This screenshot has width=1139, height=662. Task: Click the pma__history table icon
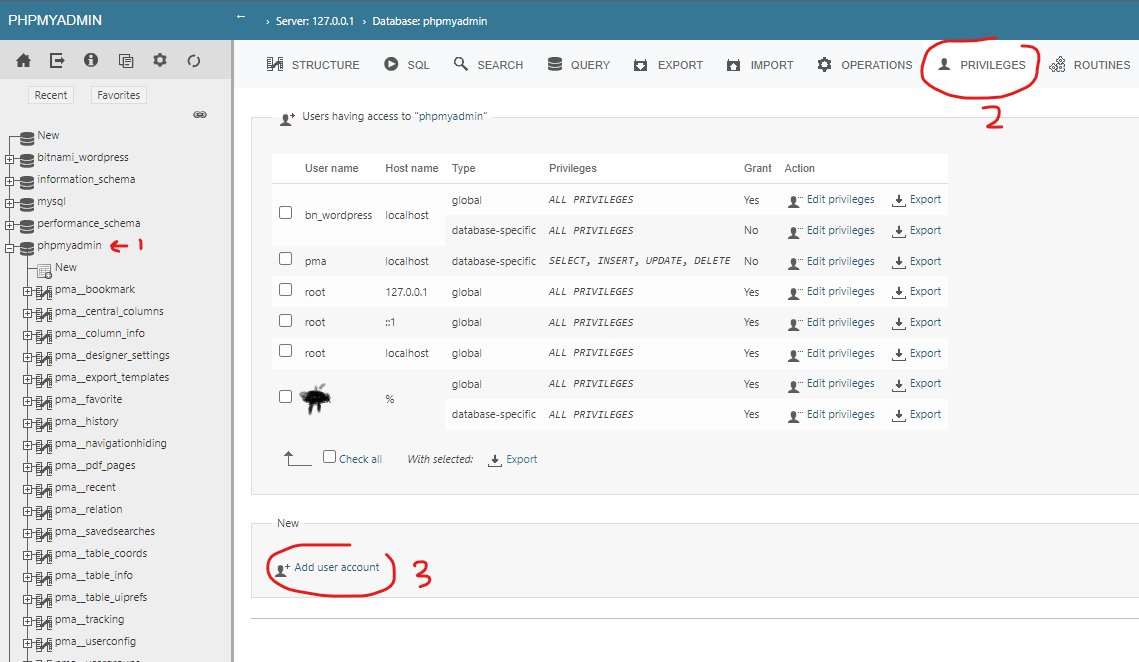pyautogui.click(x=44, y=424)
